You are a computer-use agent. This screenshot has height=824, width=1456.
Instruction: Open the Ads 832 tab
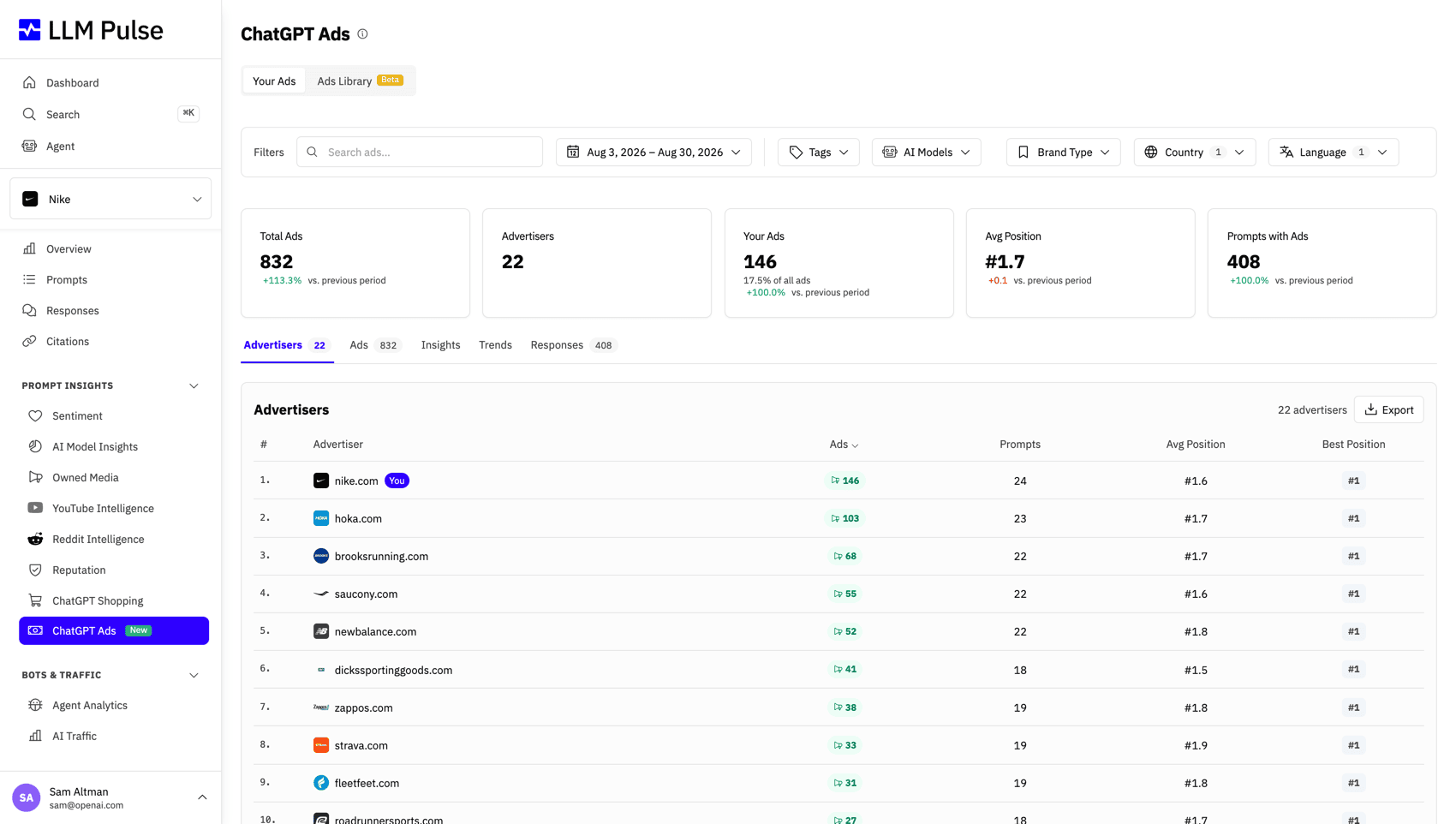(x=375, y=345)
